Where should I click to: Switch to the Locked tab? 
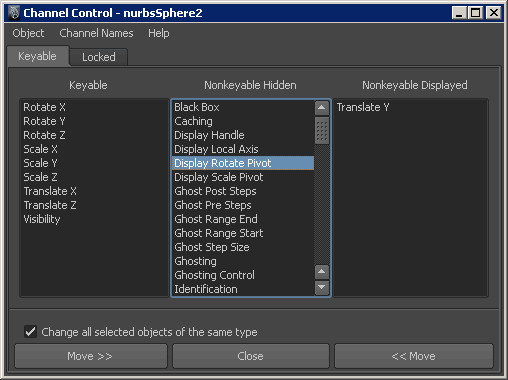pos(99,57)
